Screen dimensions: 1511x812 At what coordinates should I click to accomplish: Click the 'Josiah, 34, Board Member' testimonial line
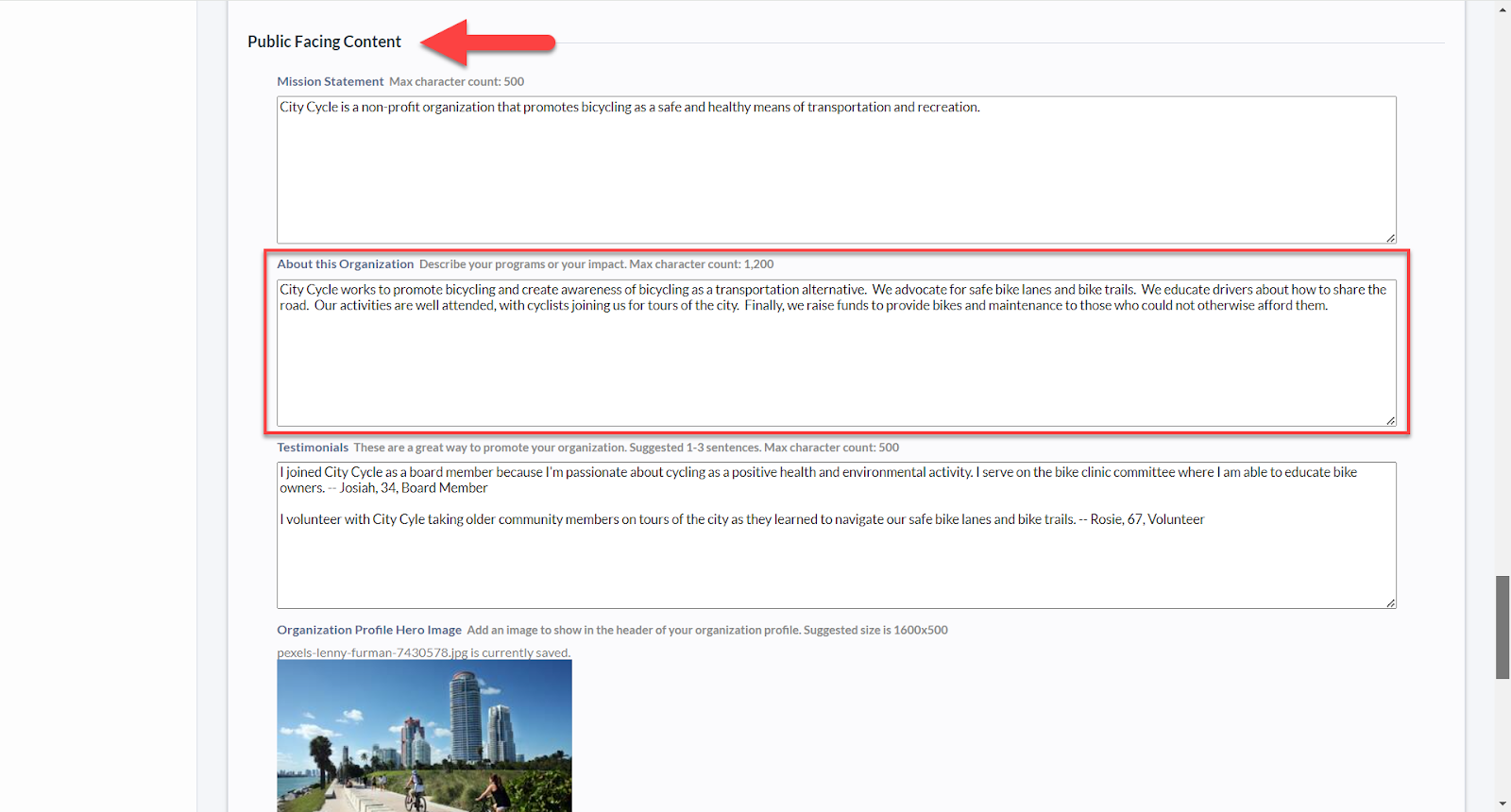click(x=414, y=488)
